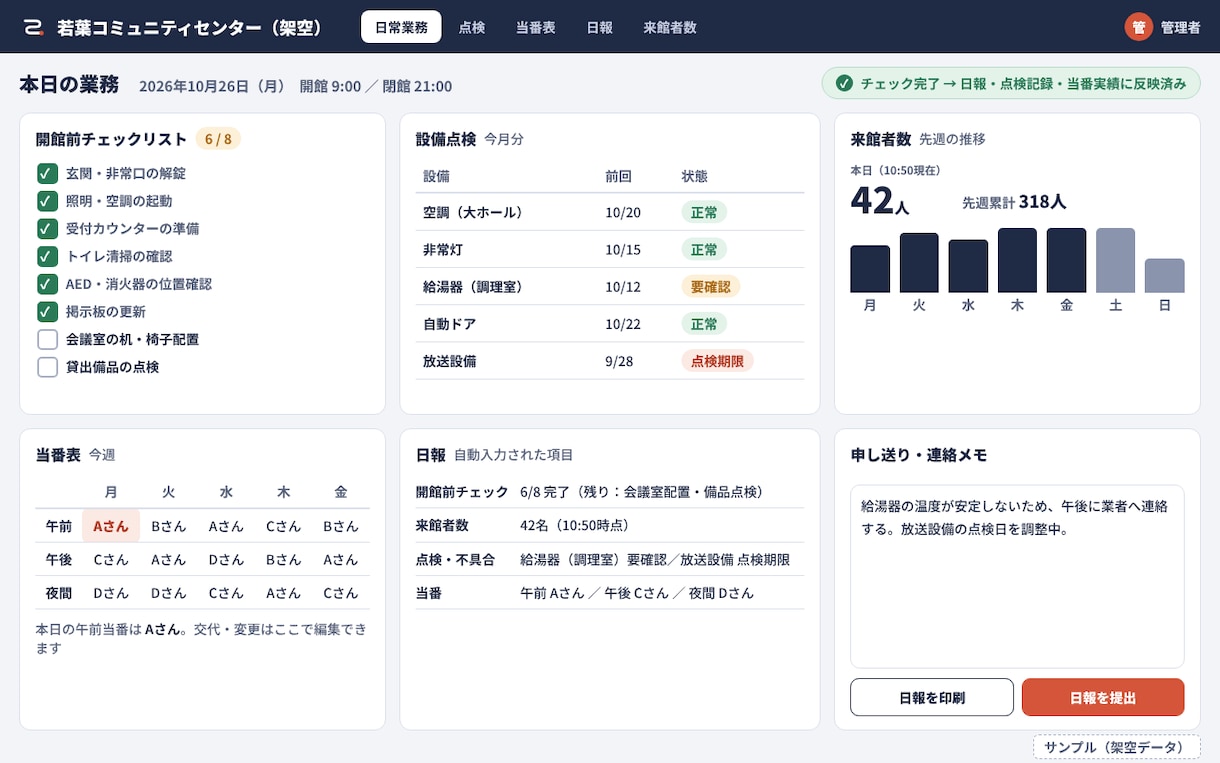Click 若葉コミュニティセンター title
Viewport: 1220px width, 763px height.
pyautogui.click(x=190, y=27)
